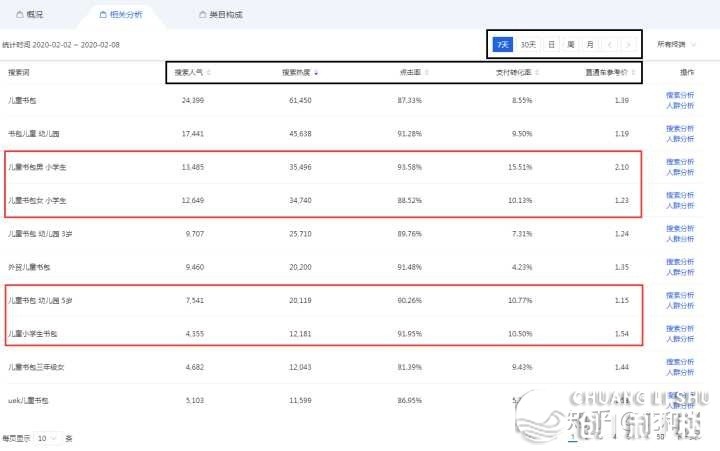This screenshot has width=720, height=451.
Task: Open 人群分析 for 书包儿童 幼儿园 row
Action: pos(680,139)
